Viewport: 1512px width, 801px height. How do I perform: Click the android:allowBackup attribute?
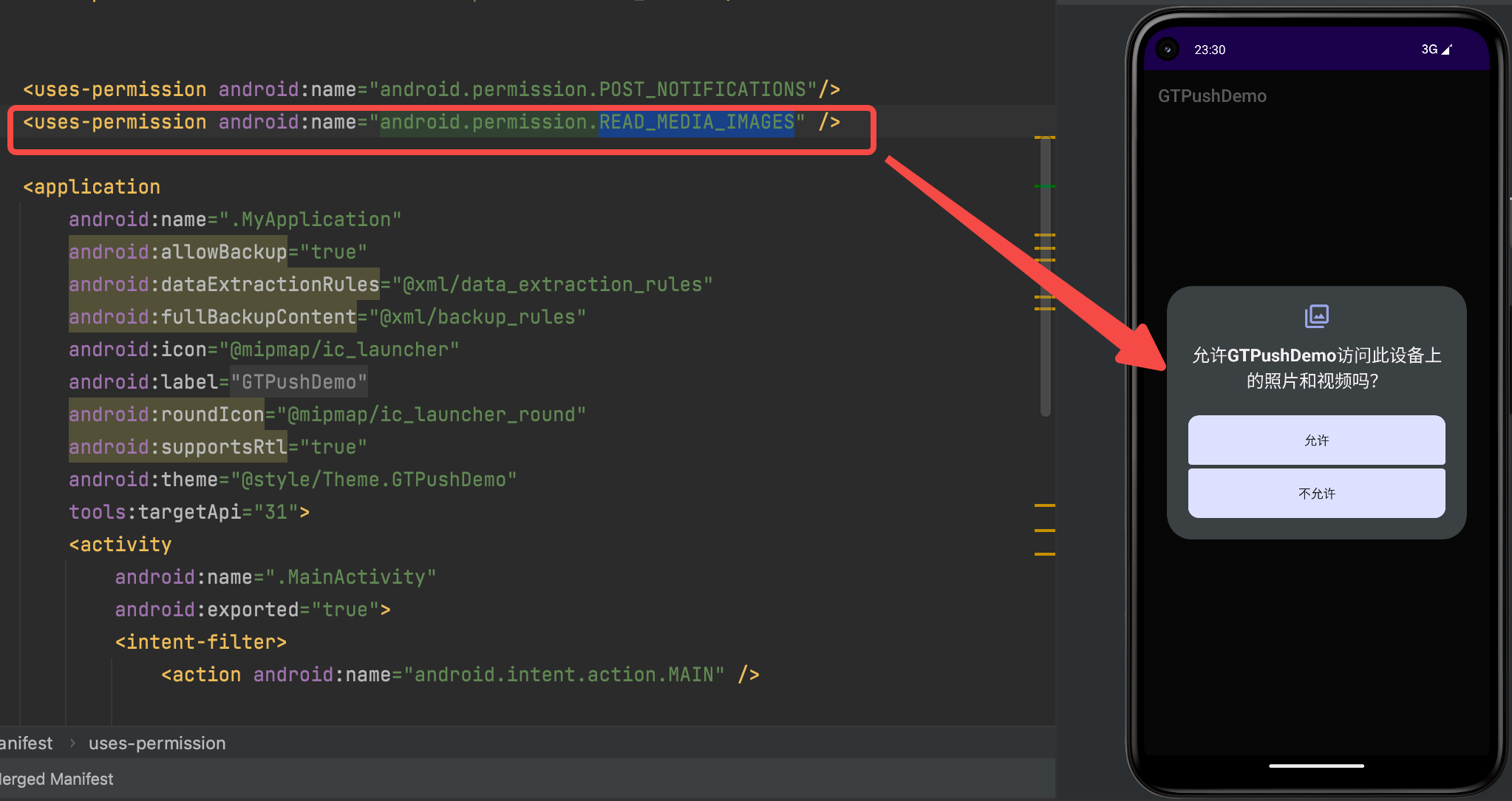click(x=177, y=252)
